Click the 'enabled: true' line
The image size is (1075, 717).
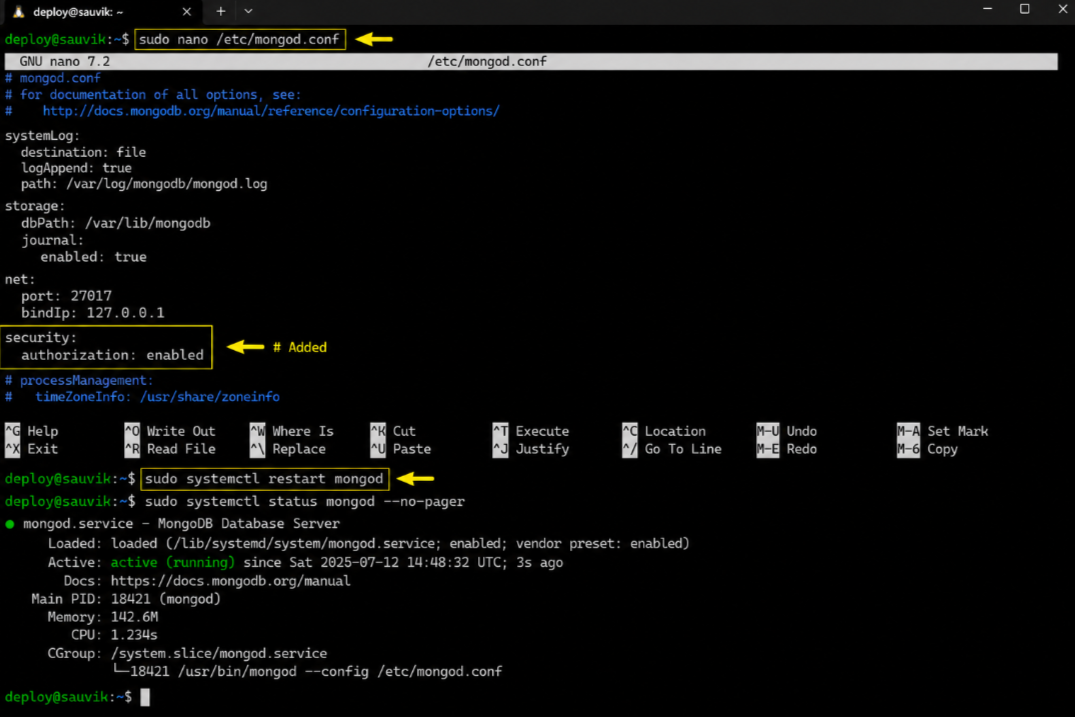click(x=93, y=256)
